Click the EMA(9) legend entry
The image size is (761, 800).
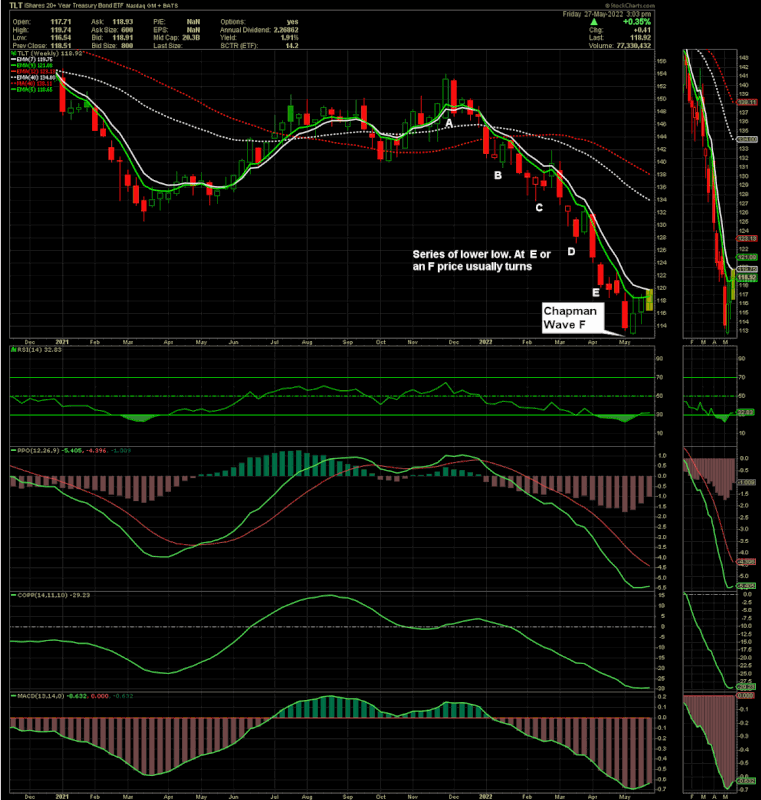pyautogui.click(x=35, y=66)
